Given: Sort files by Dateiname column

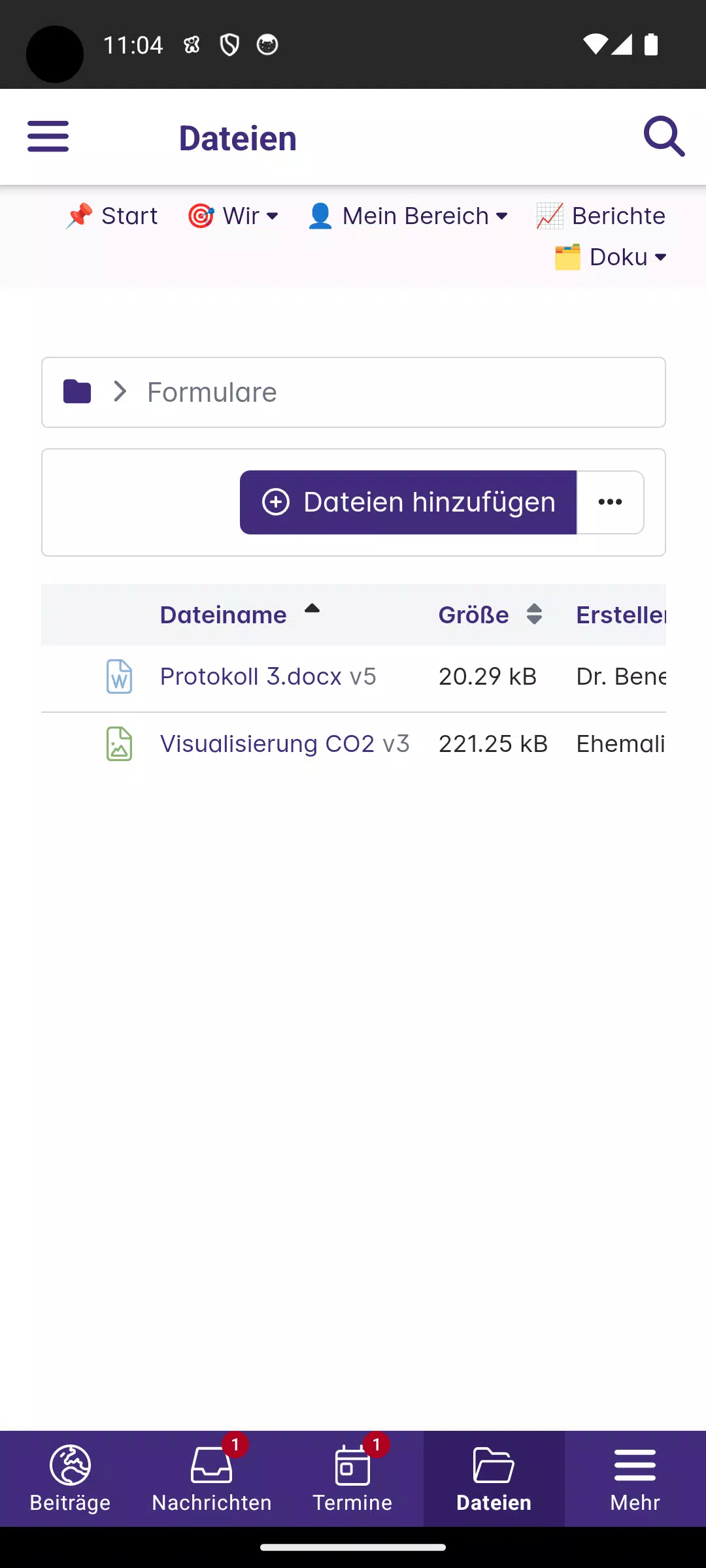Looking at the screenshot, I should (x=224, y=615).
